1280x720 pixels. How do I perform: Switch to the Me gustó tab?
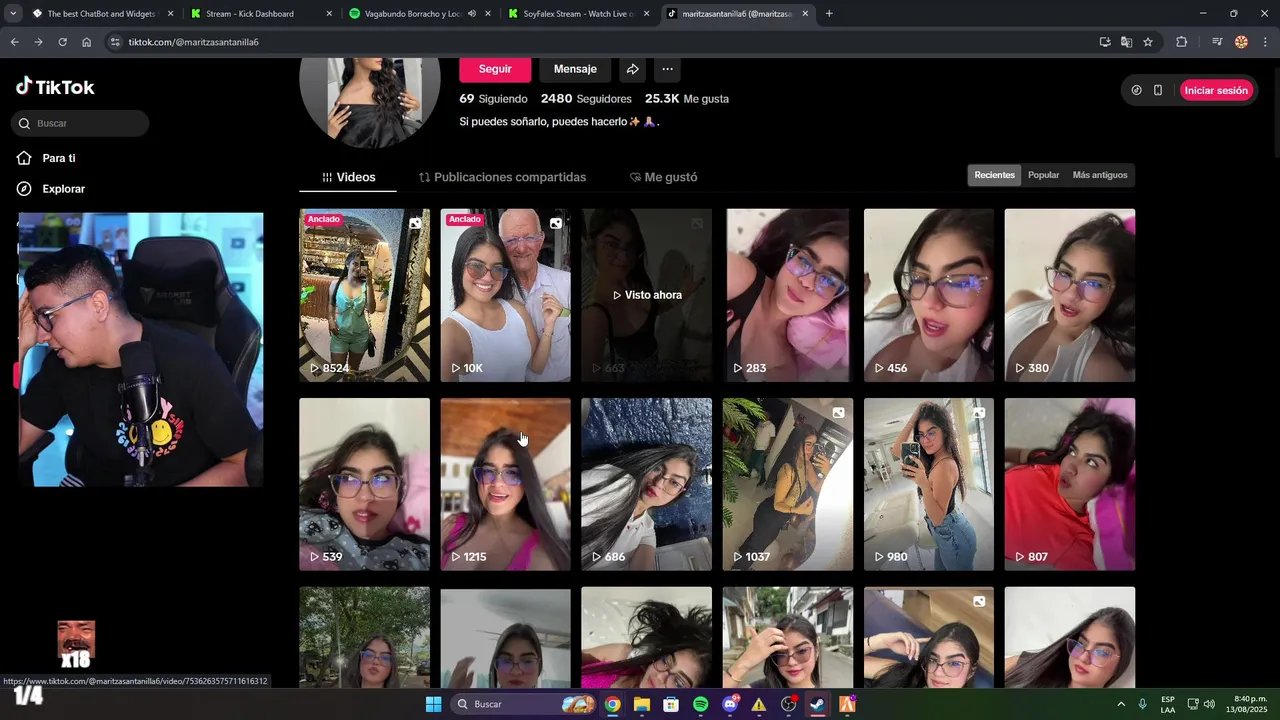663,177
